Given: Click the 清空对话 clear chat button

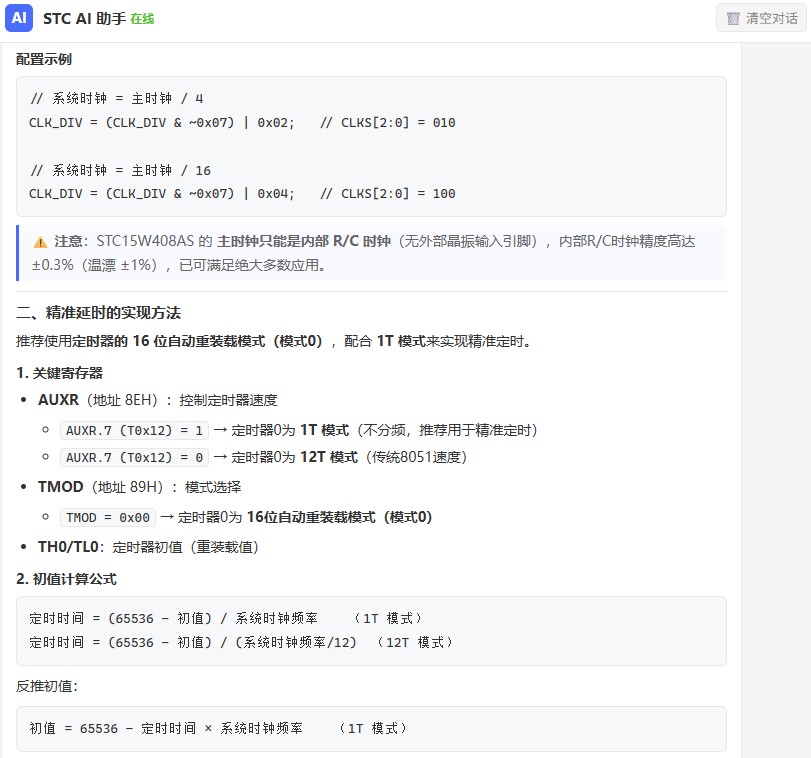Looking at the screenshot, I should click(761, 18).
